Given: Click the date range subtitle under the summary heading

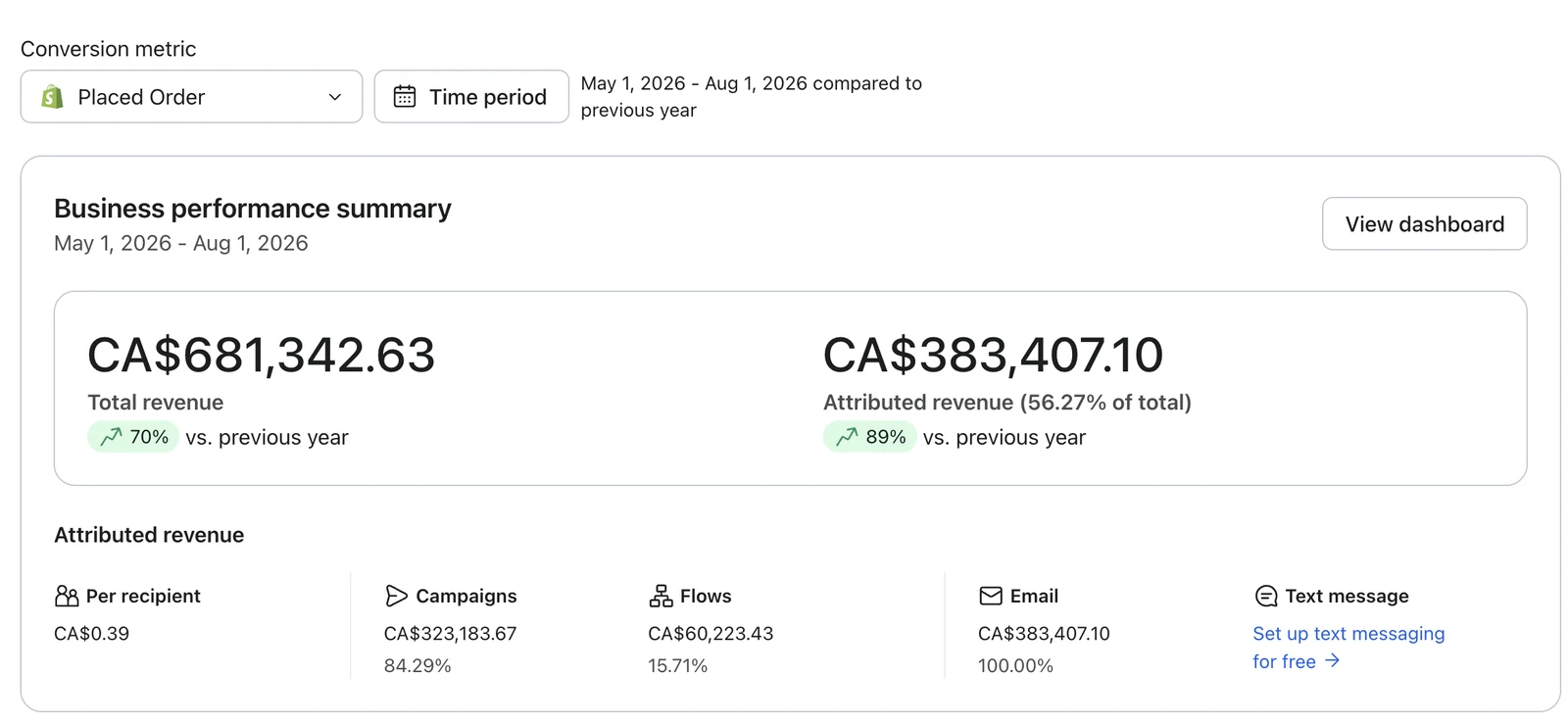Looking at the screenshot, I should 181,243.
